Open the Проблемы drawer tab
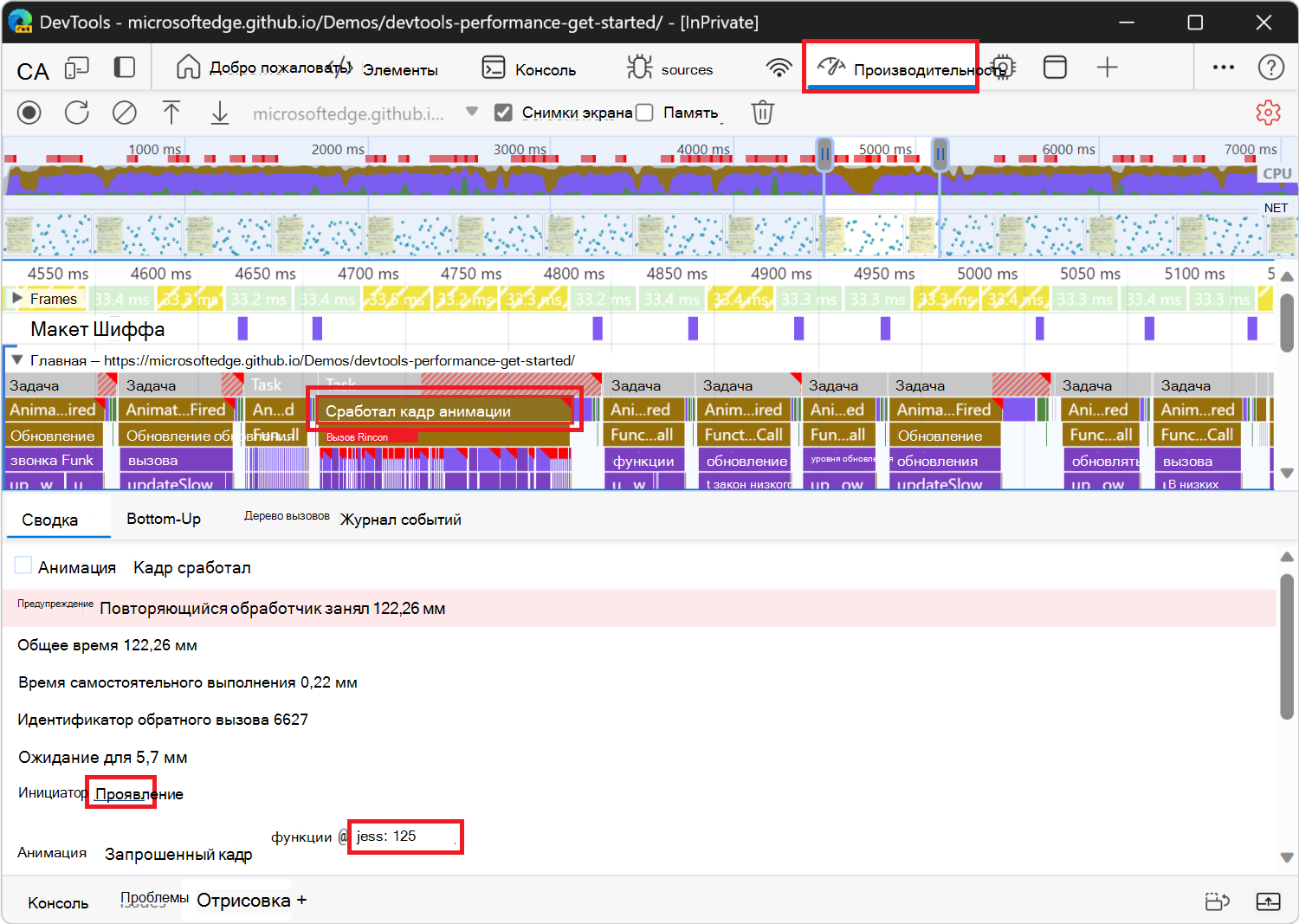Image resolution: width=1299 pixels, height=924 pixels. point(154,898)
